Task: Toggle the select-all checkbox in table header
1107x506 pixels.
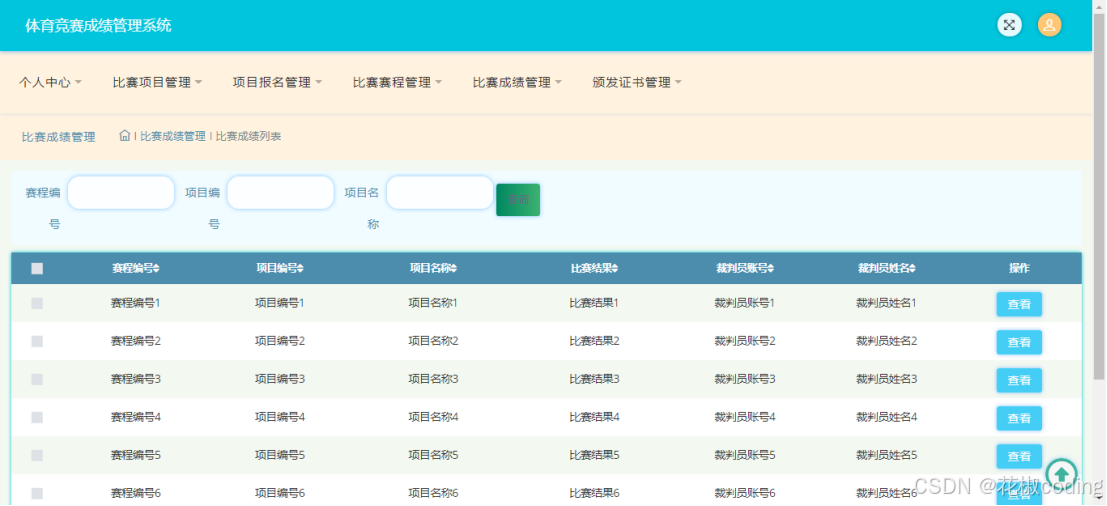Action: [37, 268]
